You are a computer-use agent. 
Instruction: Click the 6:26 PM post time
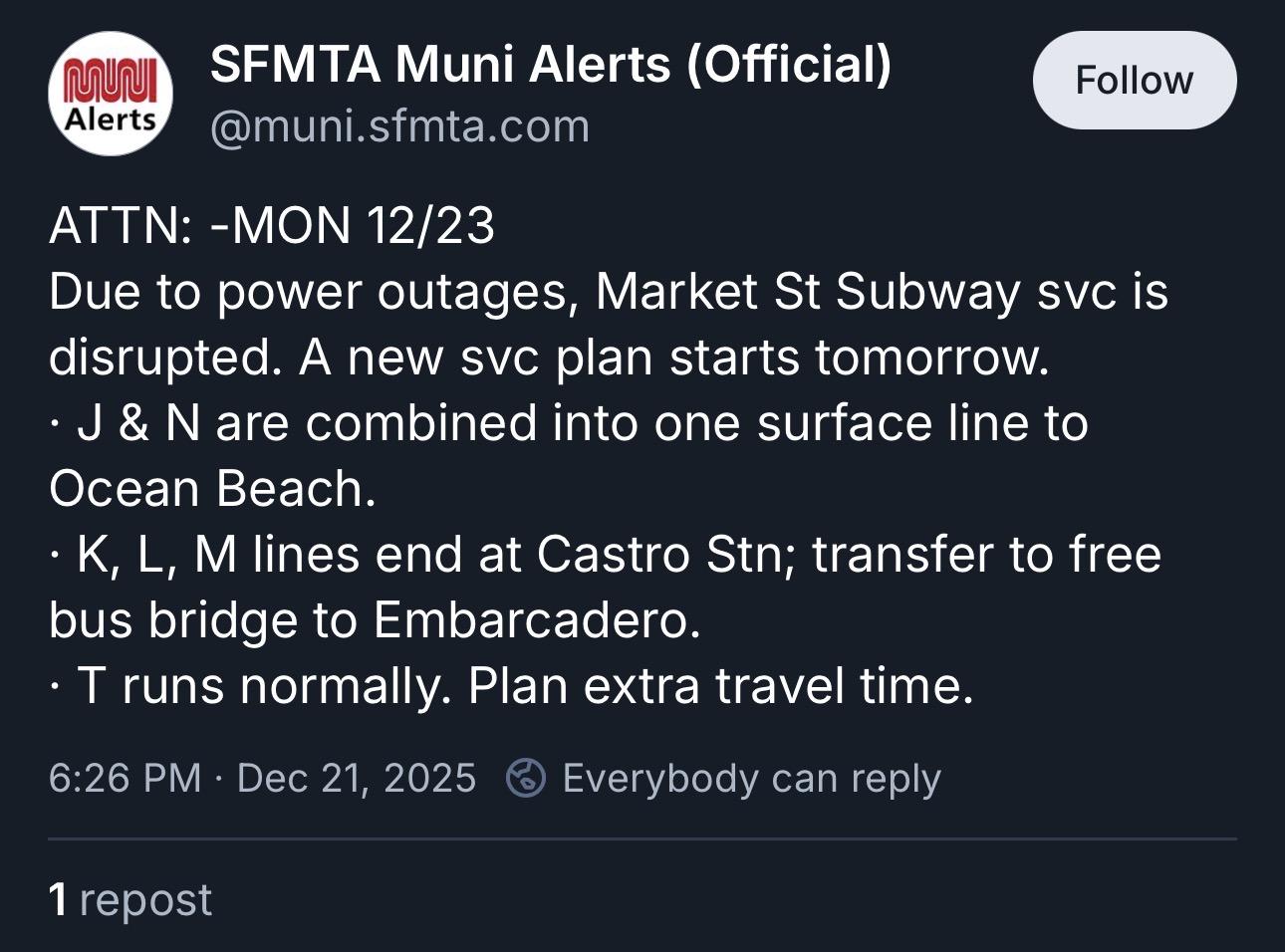125,778
